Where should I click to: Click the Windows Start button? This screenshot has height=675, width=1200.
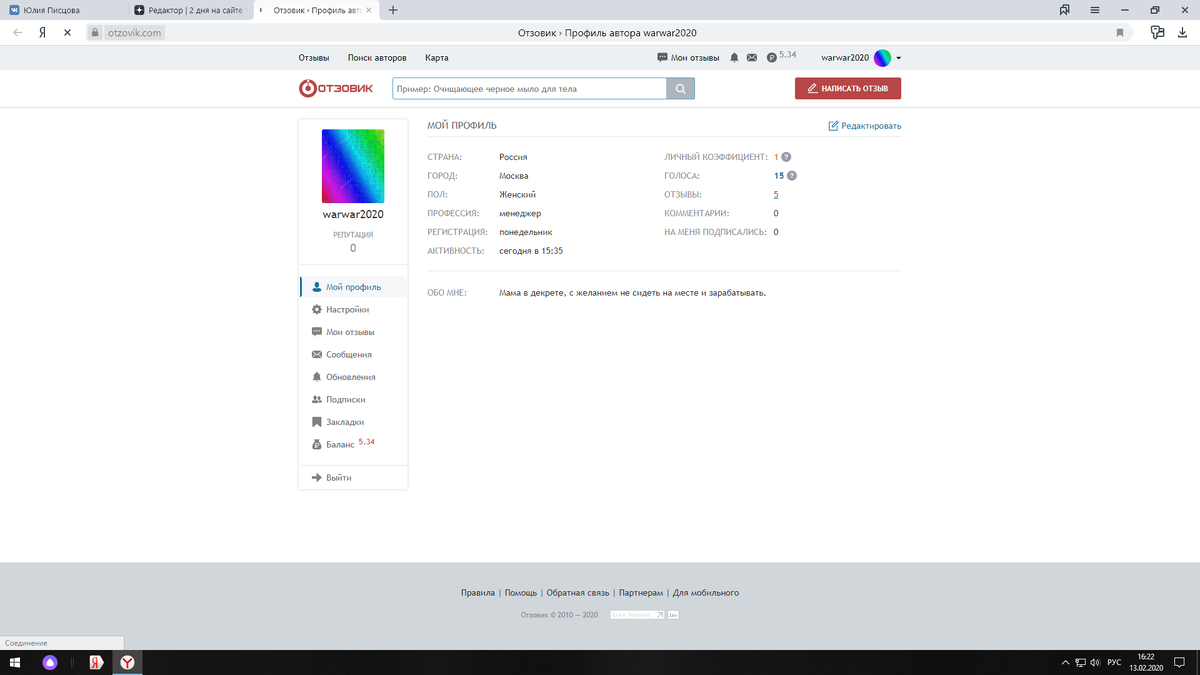[16, 663]
